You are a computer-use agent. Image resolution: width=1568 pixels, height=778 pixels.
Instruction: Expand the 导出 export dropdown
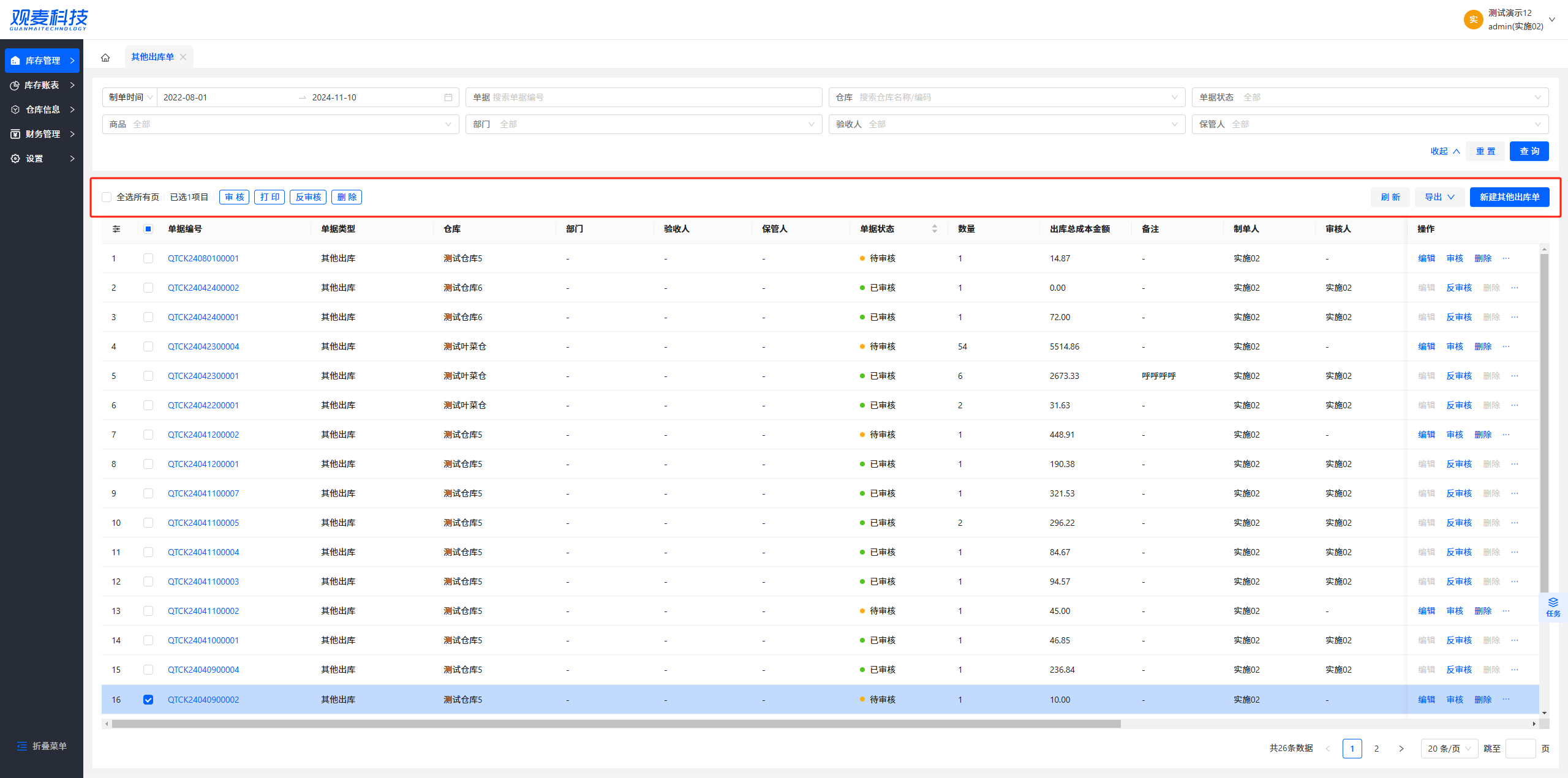point(1439,197)
